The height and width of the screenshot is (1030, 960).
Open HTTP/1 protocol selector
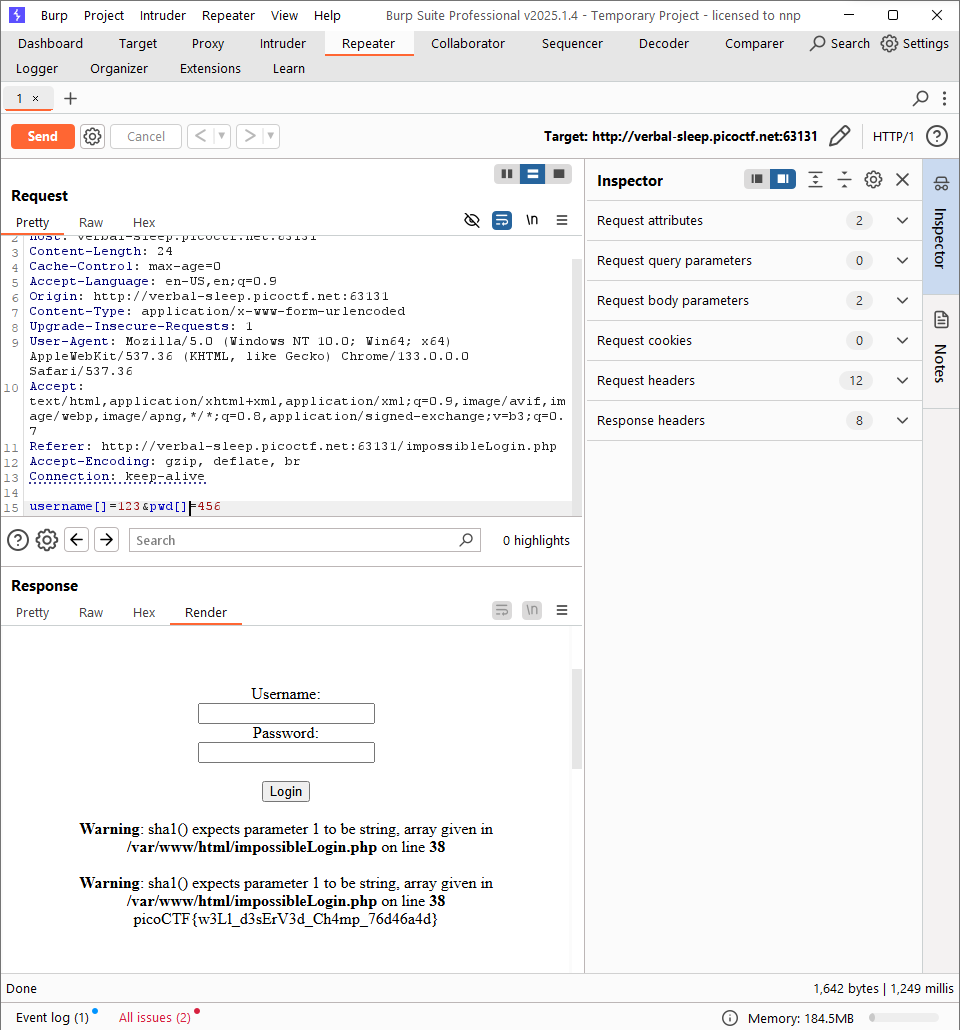pyautogui.click(x=893, y=137)
